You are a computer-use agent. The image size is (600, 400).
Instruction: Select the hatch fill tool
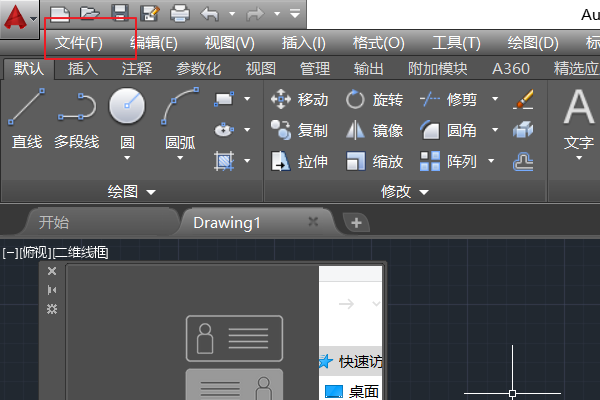tap(224, 161)
